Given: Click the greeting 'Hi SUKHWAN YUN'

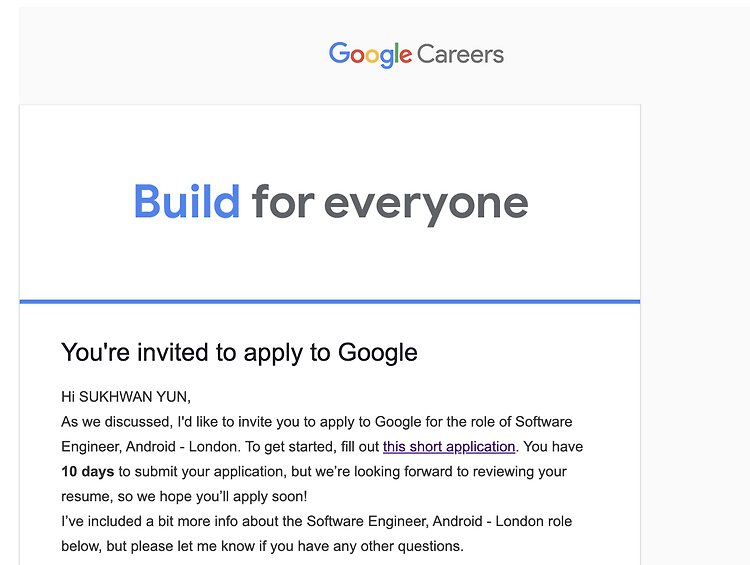Looking at the screenshot, I should coord(126,397).
